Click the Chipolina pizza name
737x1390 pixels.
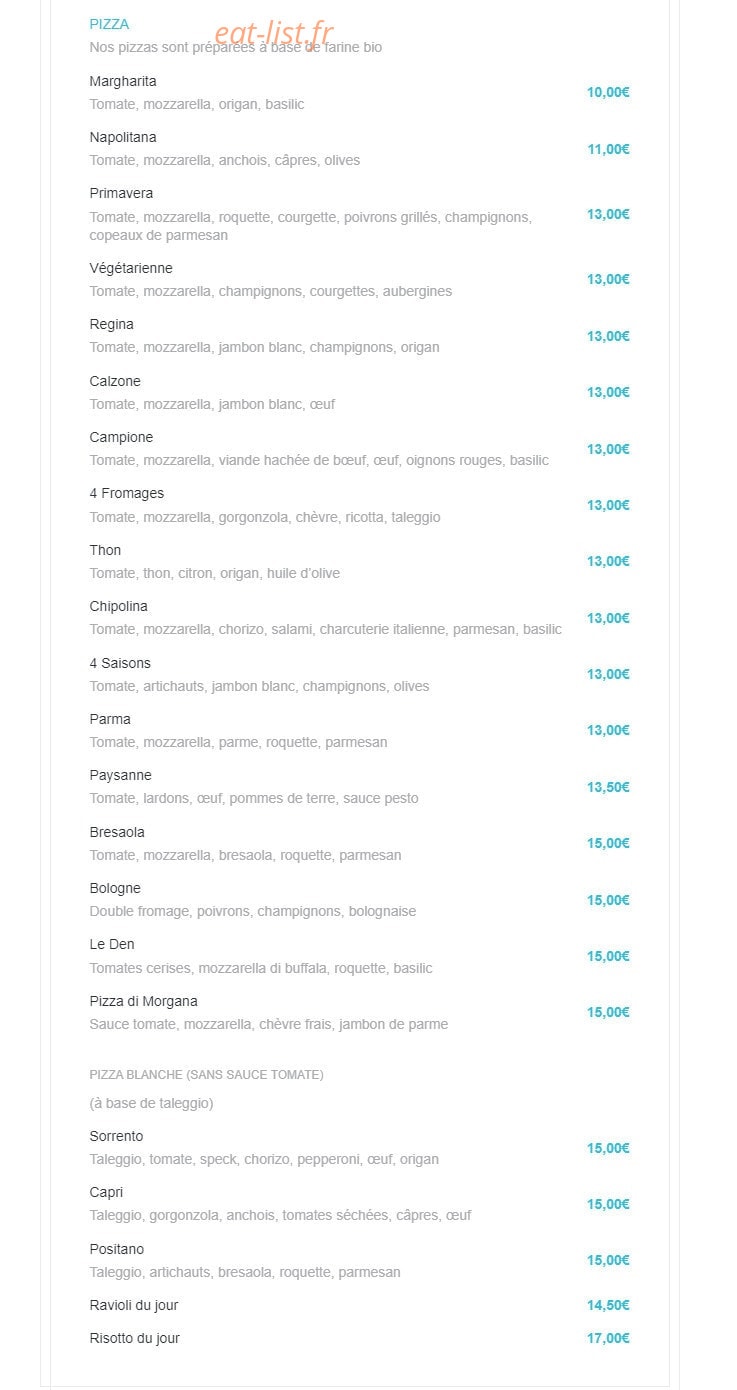119,606
